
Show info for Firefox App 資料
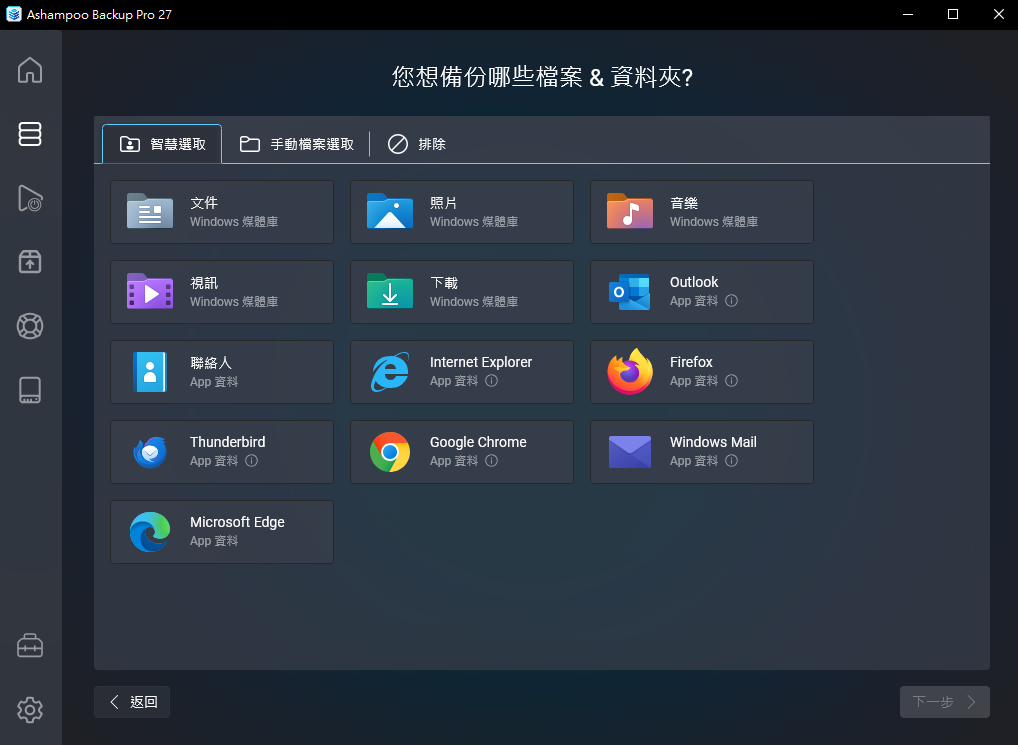(731, 380)
